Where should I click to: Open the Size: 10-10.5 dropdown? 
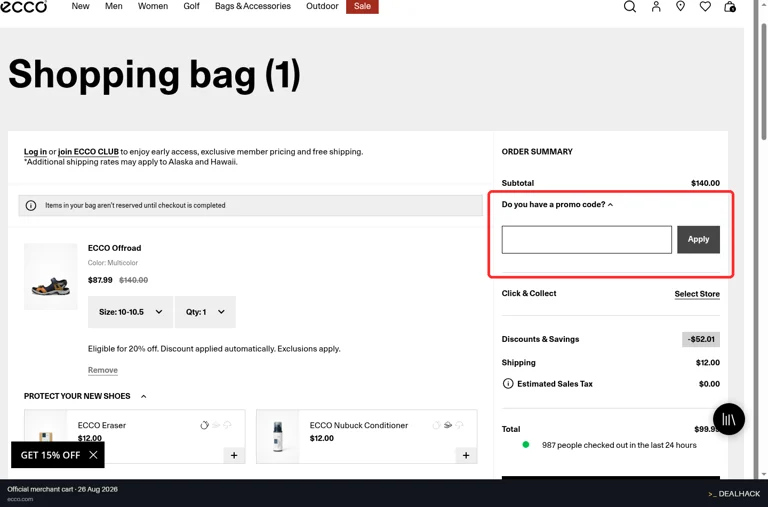coord(130,312)
